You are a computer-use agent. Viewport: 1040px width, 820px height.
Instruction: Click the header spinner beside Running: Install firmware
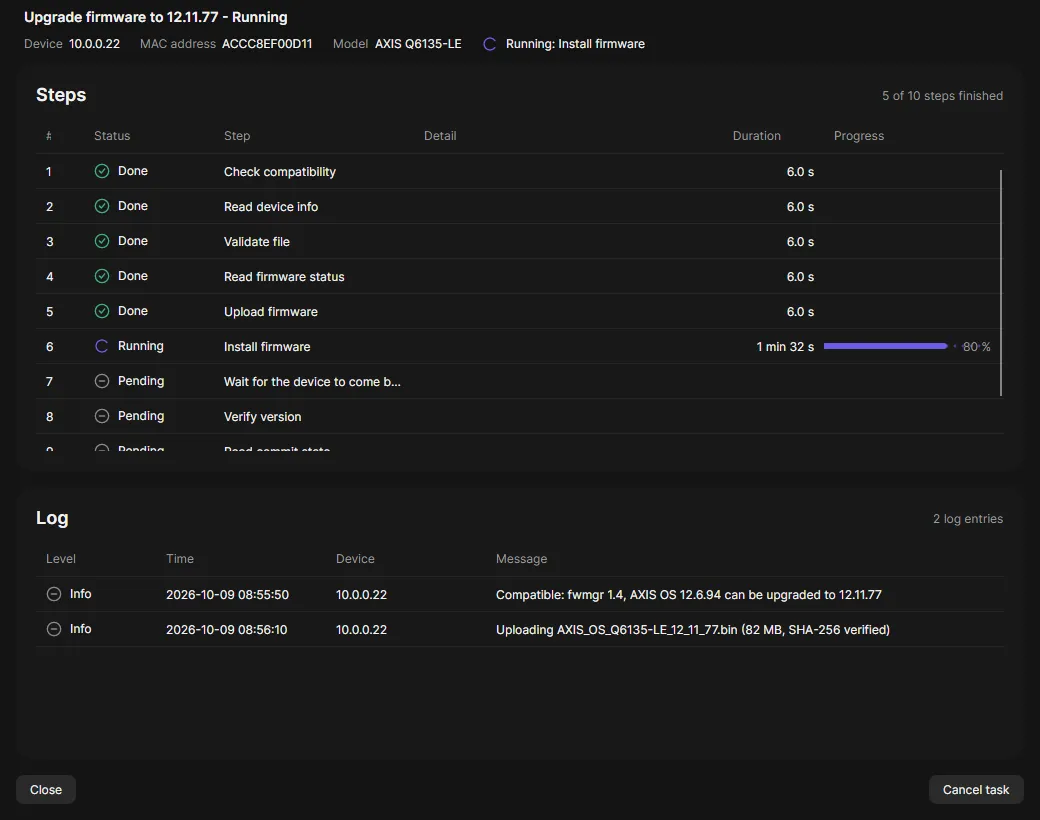[x=489, y=44]
